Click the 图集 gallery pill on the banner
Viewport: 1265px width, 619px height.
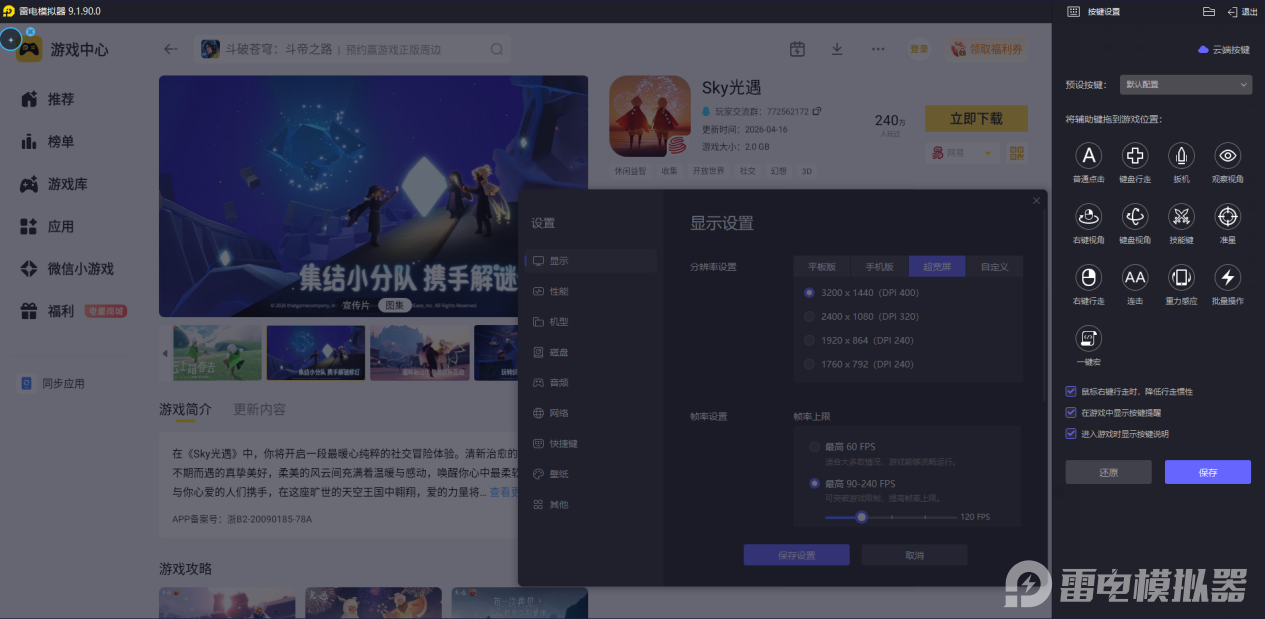click(395, 305)
